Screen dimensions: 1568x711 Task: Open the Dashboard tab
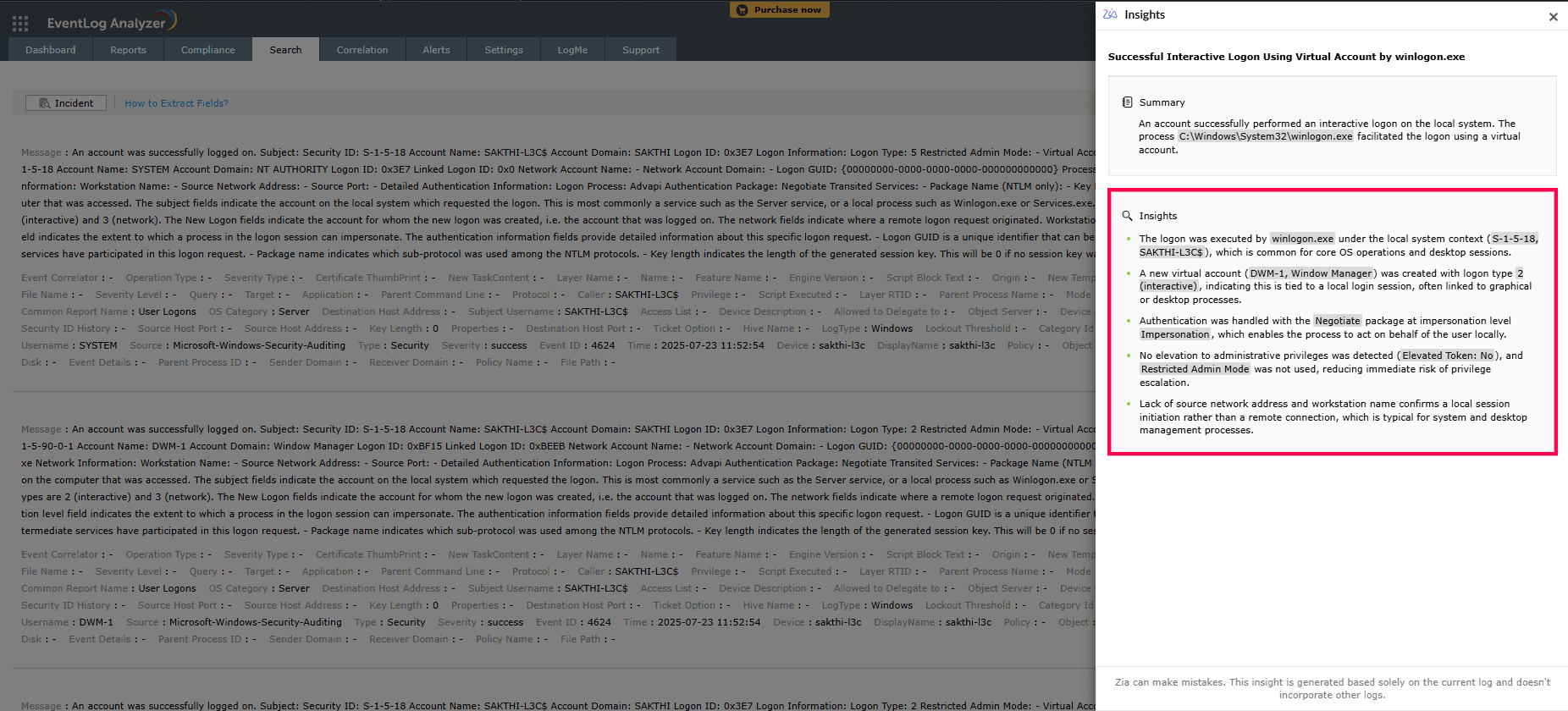tap(51, 50)
